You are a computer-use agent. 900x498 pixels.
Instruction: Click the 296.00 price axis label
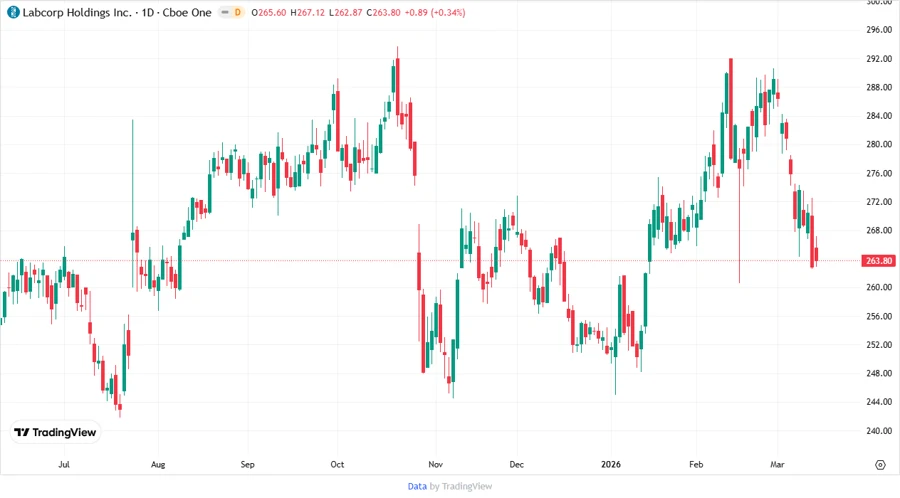[879, 30]
